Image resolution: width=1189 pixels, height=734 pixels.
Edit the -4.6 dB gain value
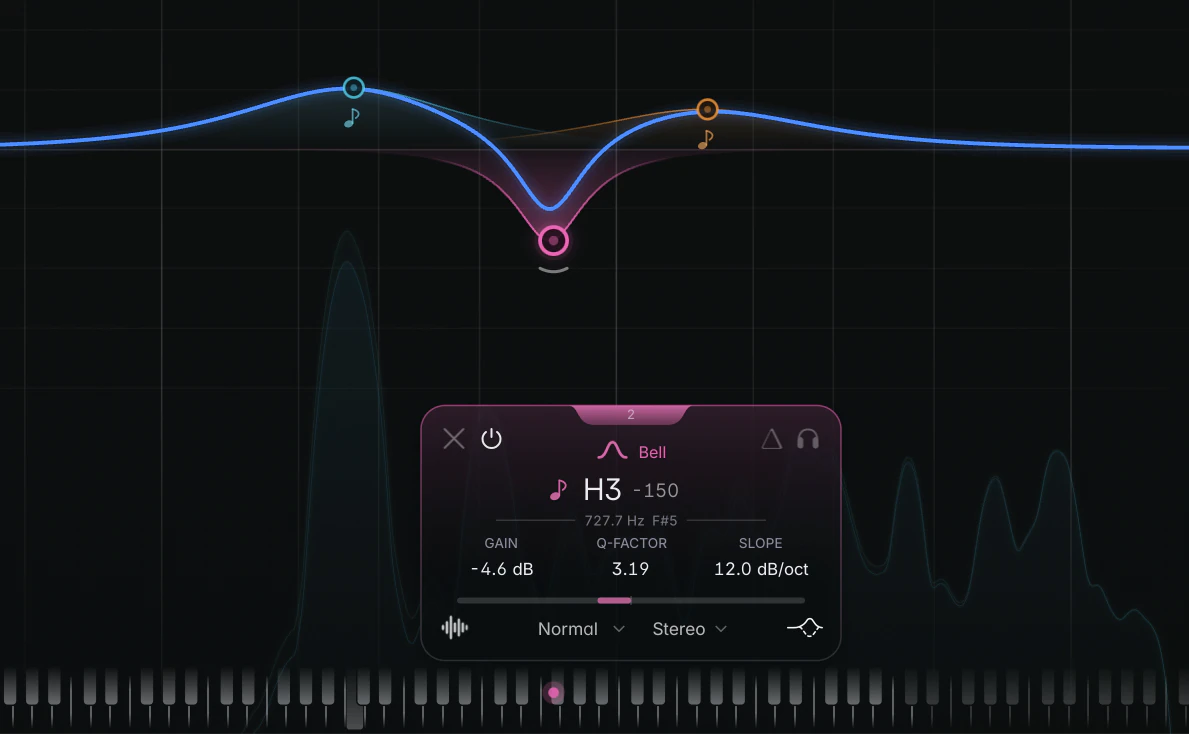point(502,569)
